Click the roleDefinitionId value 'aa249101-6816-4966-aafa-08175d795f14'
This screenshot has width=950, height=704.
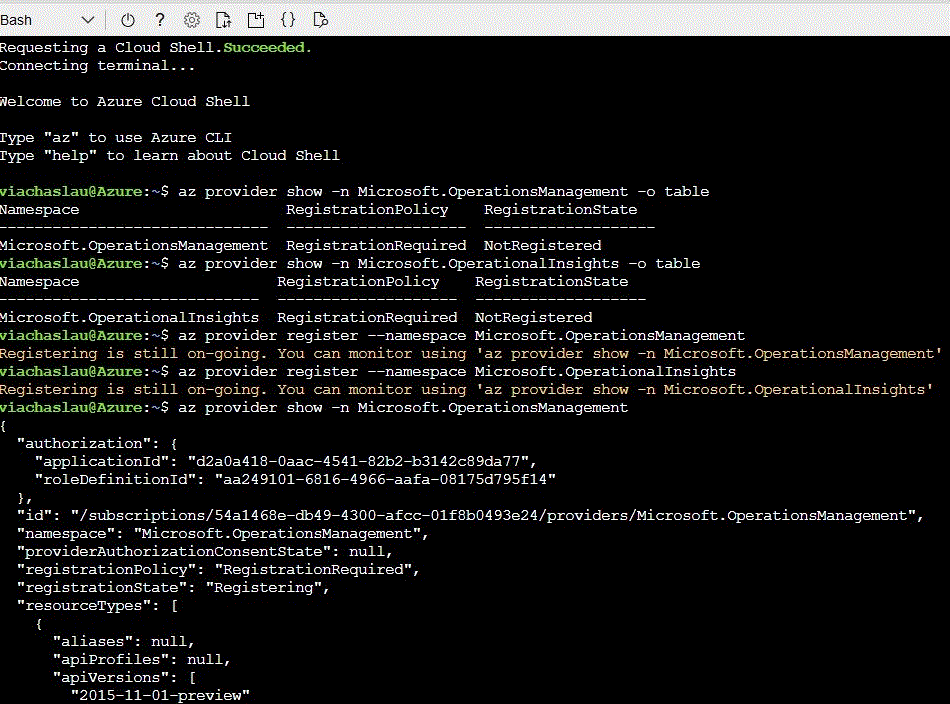[385, 479]
